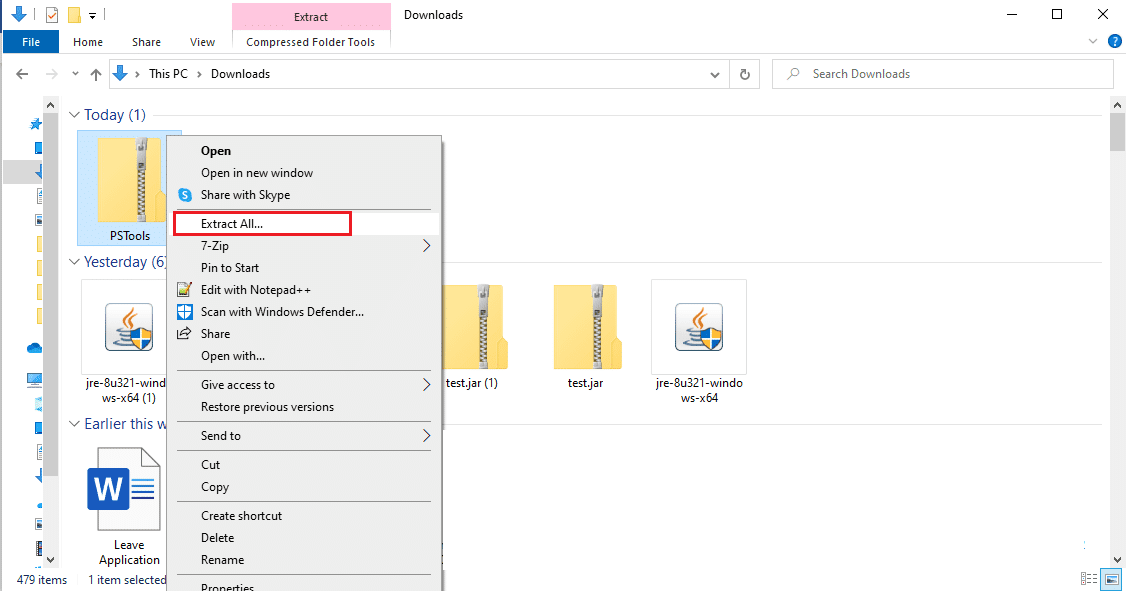The width and height of the screenshot is (1127, 591).
Task: Switch to large thumbnails view in status bar
Action: 1111,578
